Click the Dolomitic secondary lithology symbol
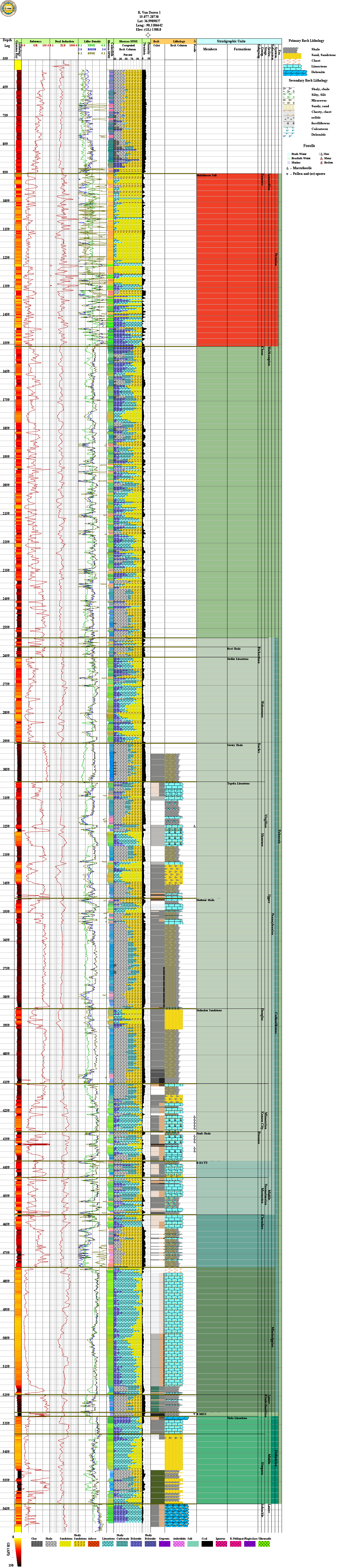 point(288,136)
